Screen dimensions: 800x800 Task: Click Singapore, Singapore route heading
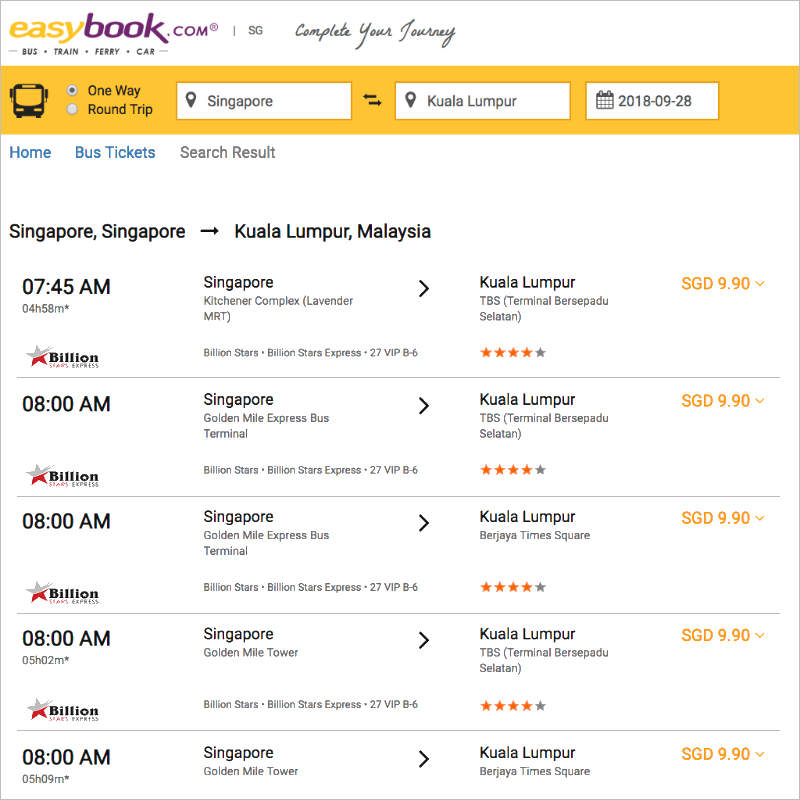click(97, 232)
